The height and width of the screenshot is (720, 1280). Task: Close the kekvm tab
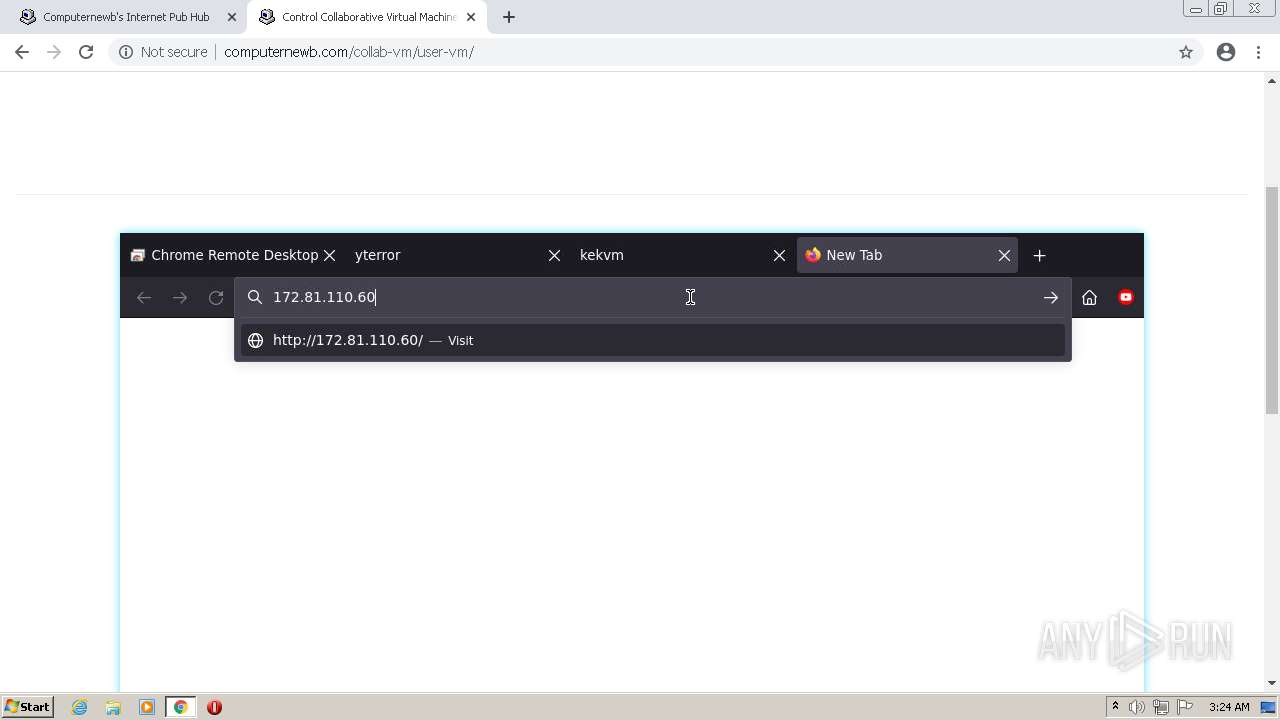point(779,255)
